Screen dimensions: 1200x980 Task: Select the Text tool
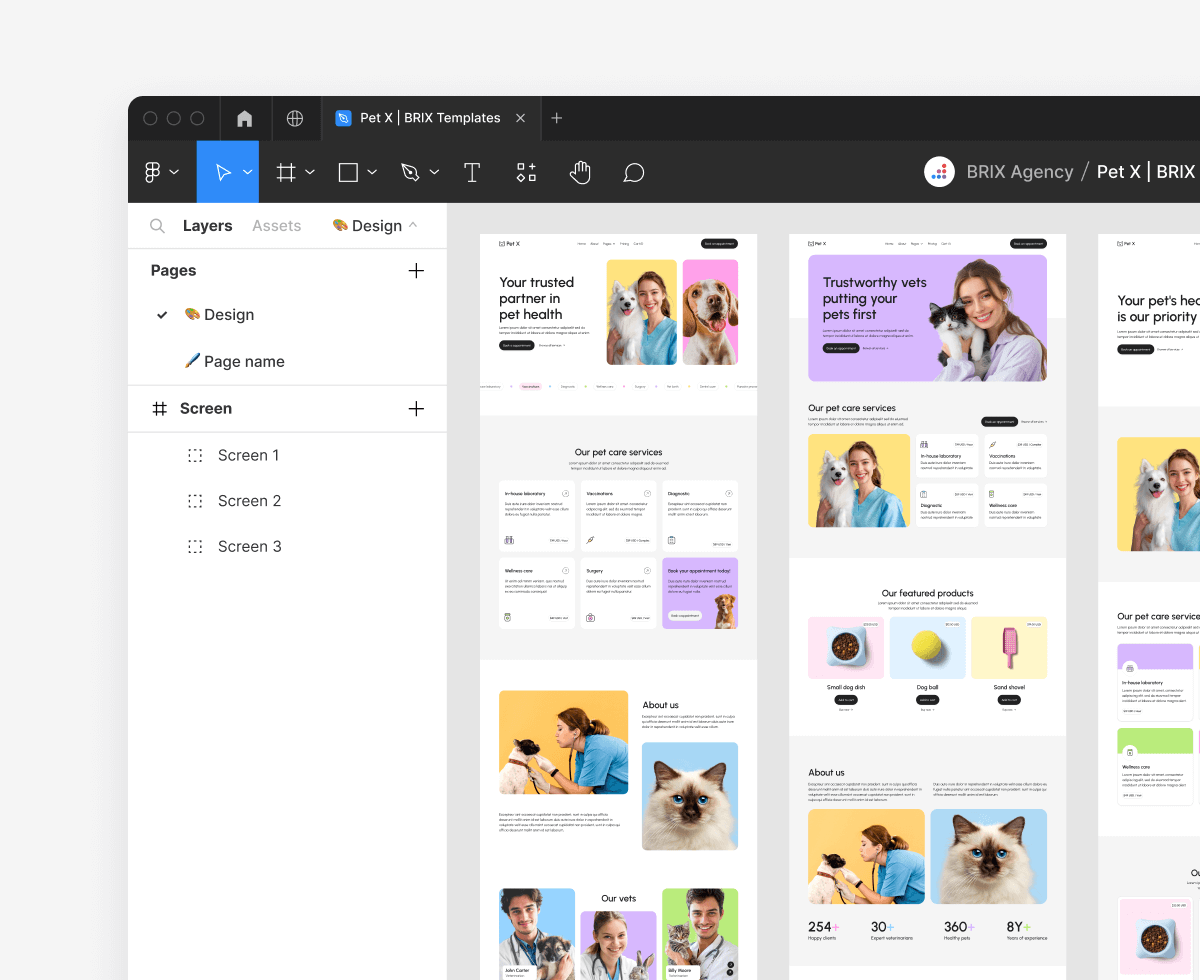(x=471, y=171)
